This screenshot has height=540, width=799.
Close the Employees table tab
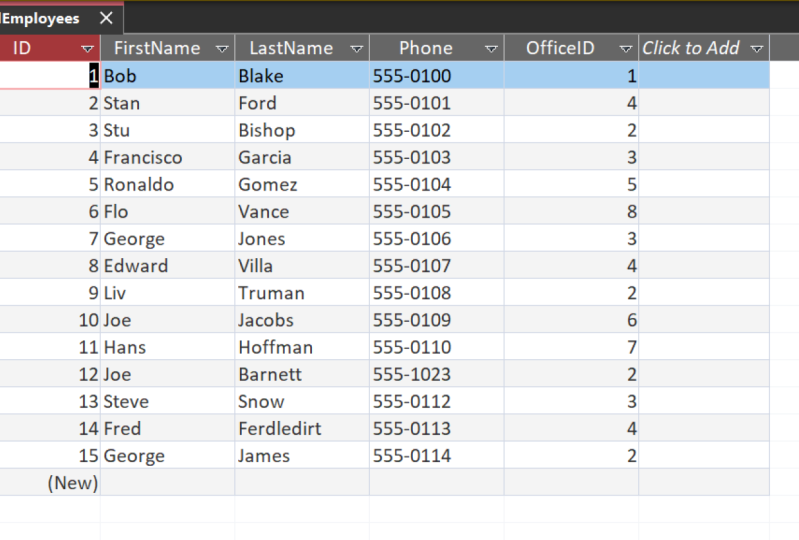[105, 19]
